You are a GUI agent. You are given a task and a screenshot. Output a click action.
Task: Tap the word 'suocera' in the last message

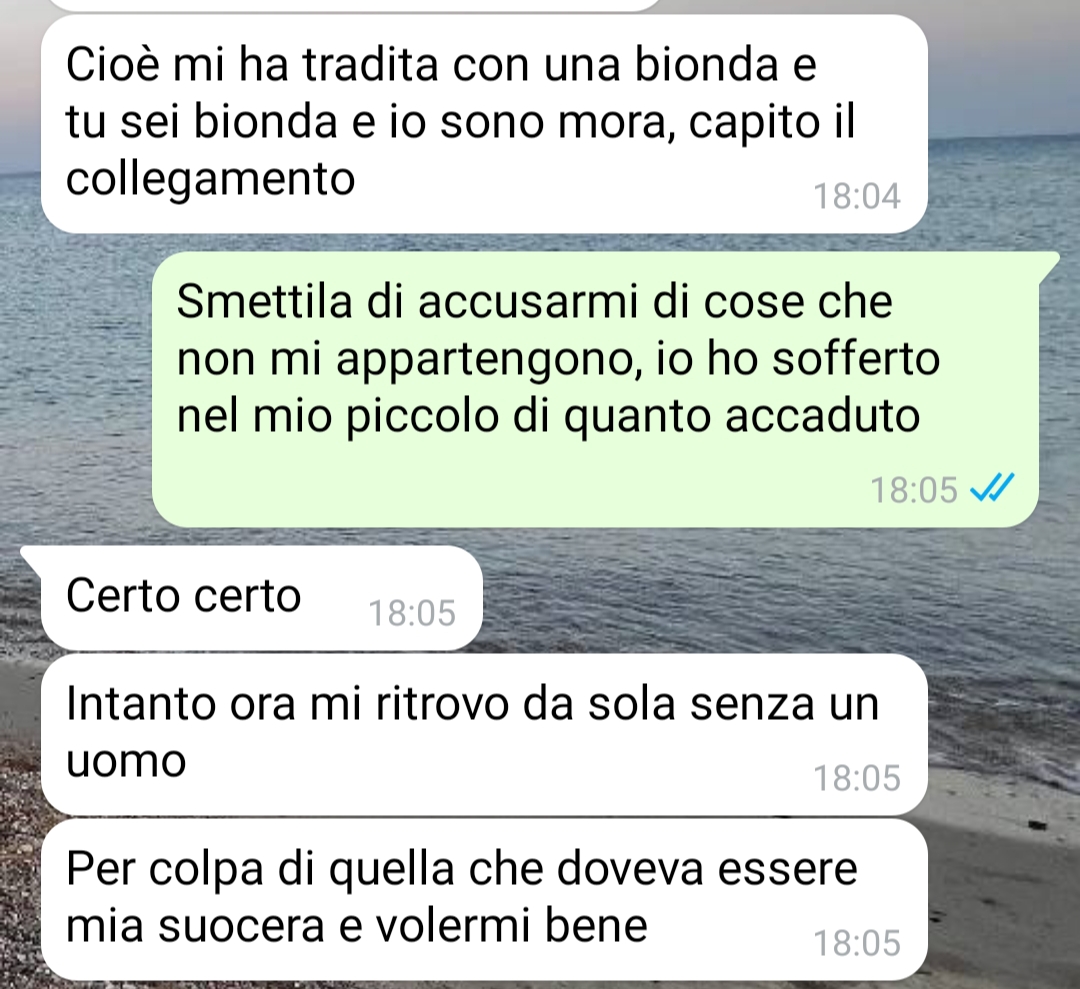[241, 926]
